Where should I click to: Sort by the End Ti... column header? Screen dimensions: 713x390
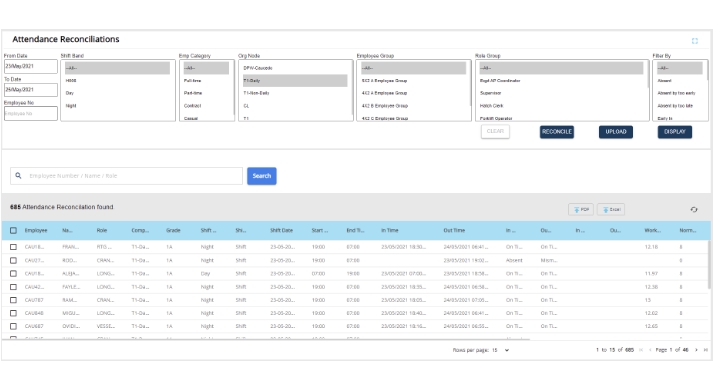click(x=355, y=230)
